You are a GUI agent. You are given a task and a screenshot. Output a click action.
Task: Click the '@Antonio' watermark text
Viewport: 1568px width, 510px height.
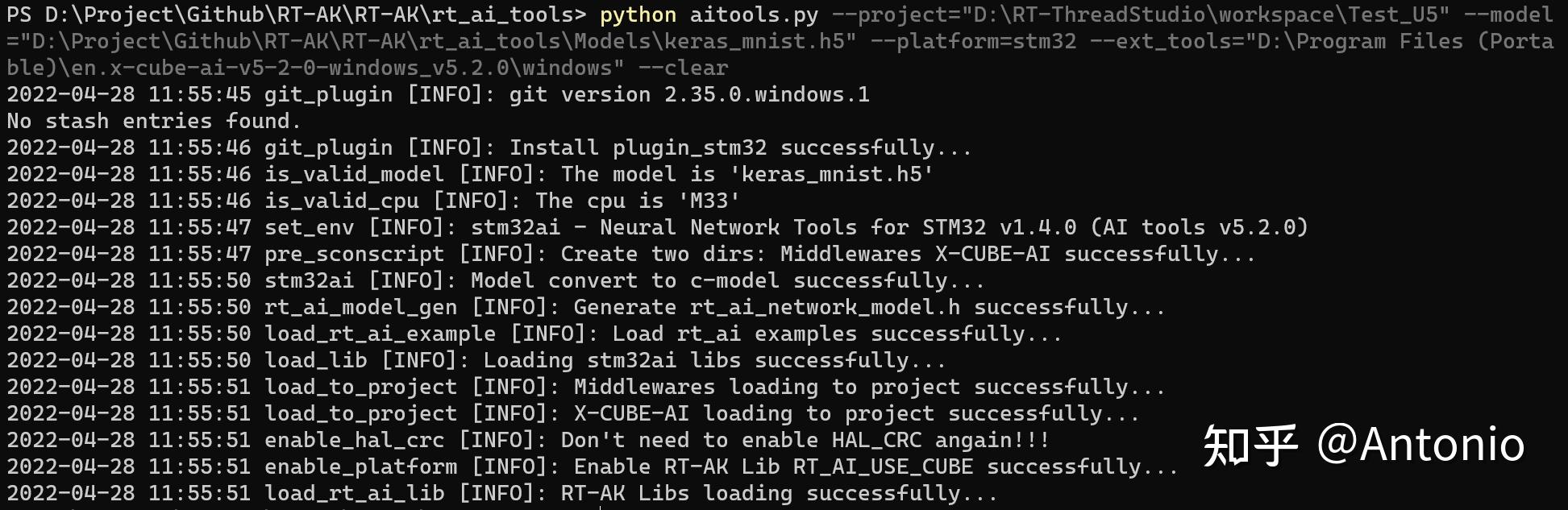click(x=1420, y=445)
